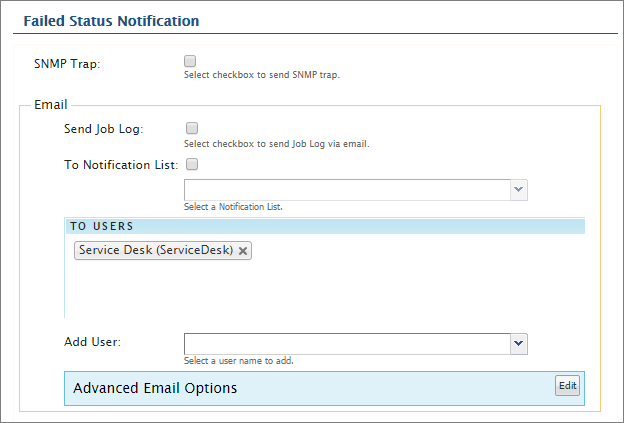The image size is (624, 423).
Task: Focus the Add User name field
Action: pos(346,344)
